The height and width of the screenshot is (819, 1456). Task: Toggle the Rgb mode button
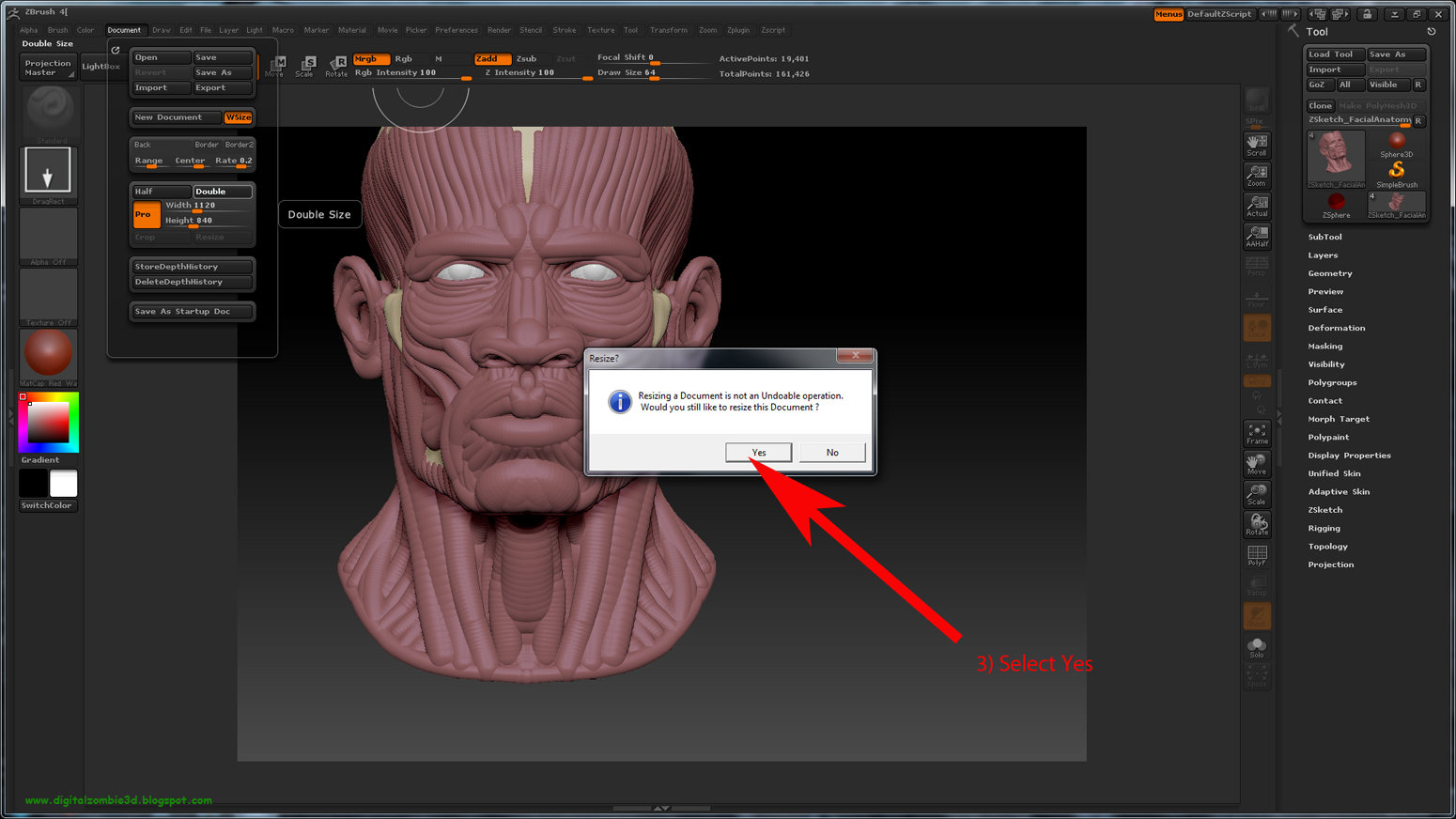click(403, 58)
